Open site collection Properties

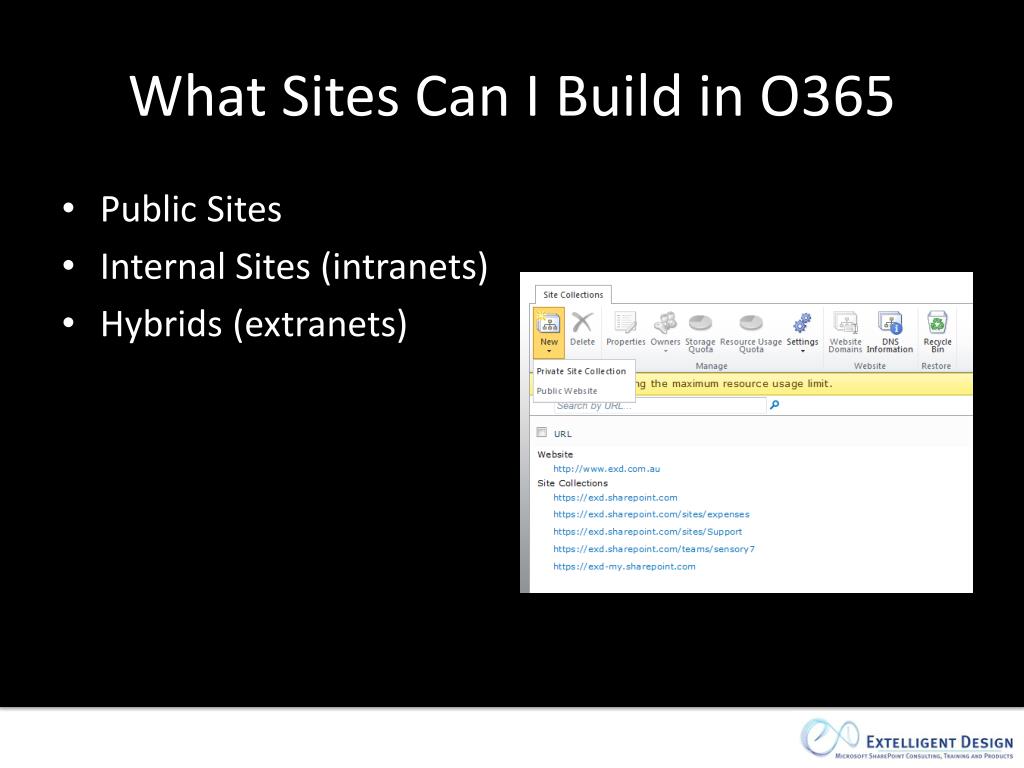click(x=626, y=330)
